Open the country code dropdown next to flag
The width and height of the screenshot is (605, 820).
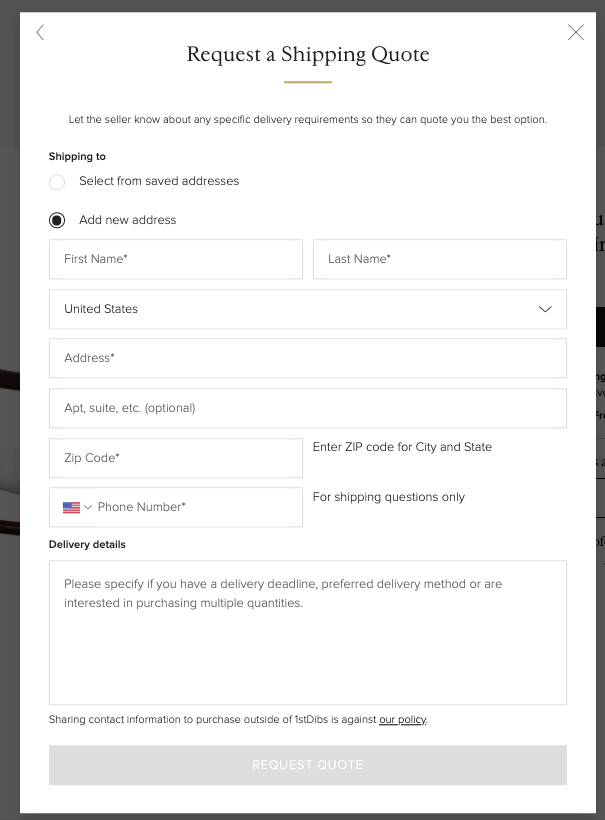click(x=88, y=507)
